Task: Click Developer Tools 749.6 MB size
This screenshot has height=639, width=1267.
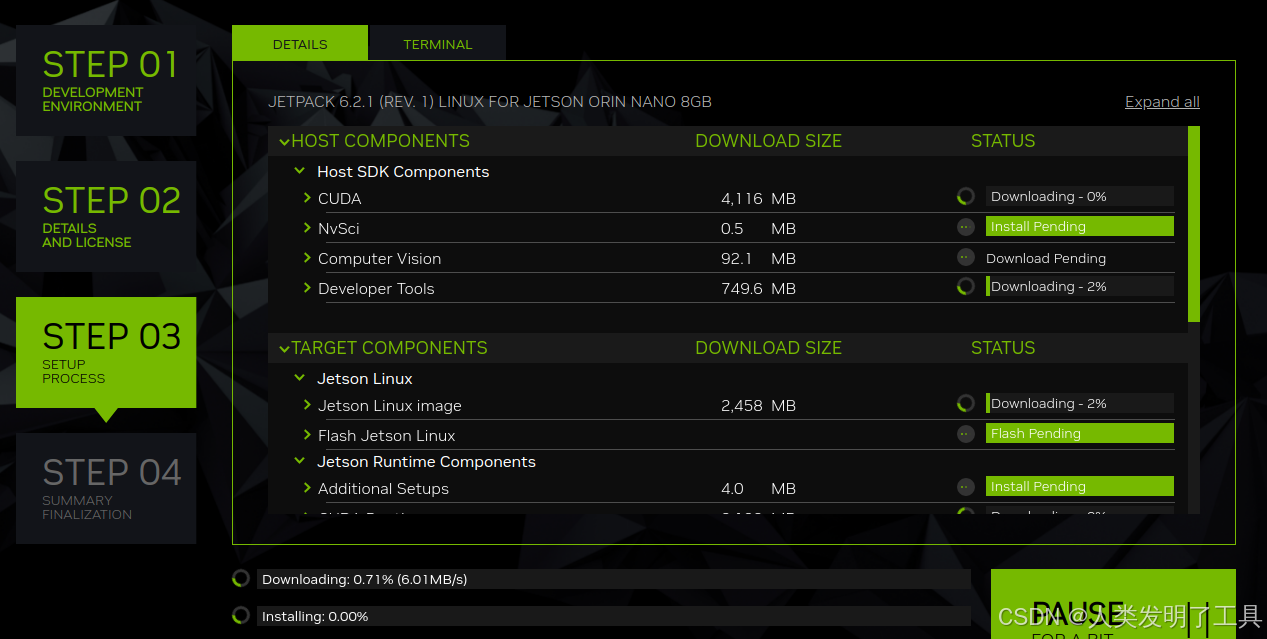Action: [758, 289]
